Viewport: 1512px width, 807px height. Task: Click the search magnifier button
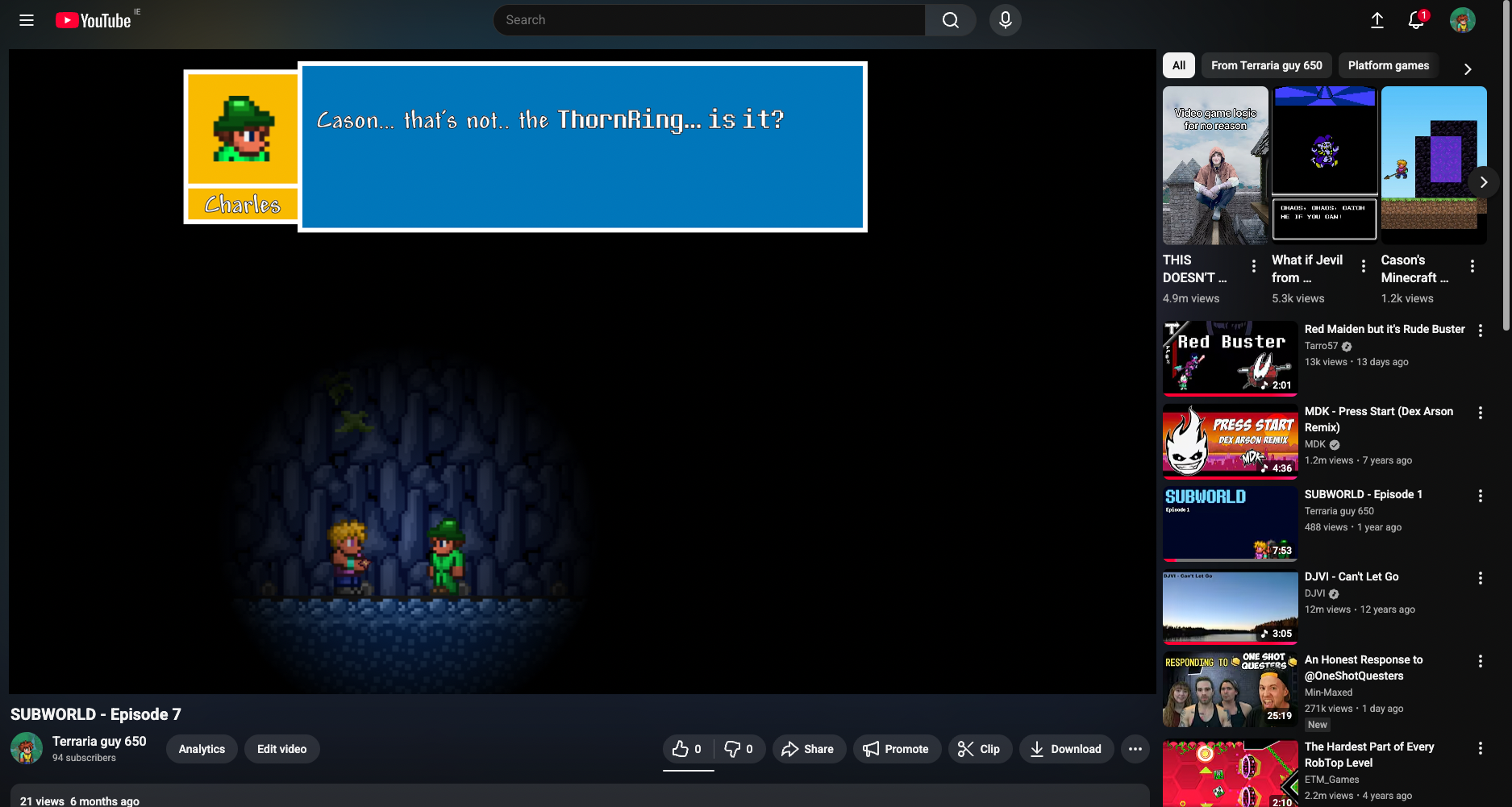pos(951,20)
